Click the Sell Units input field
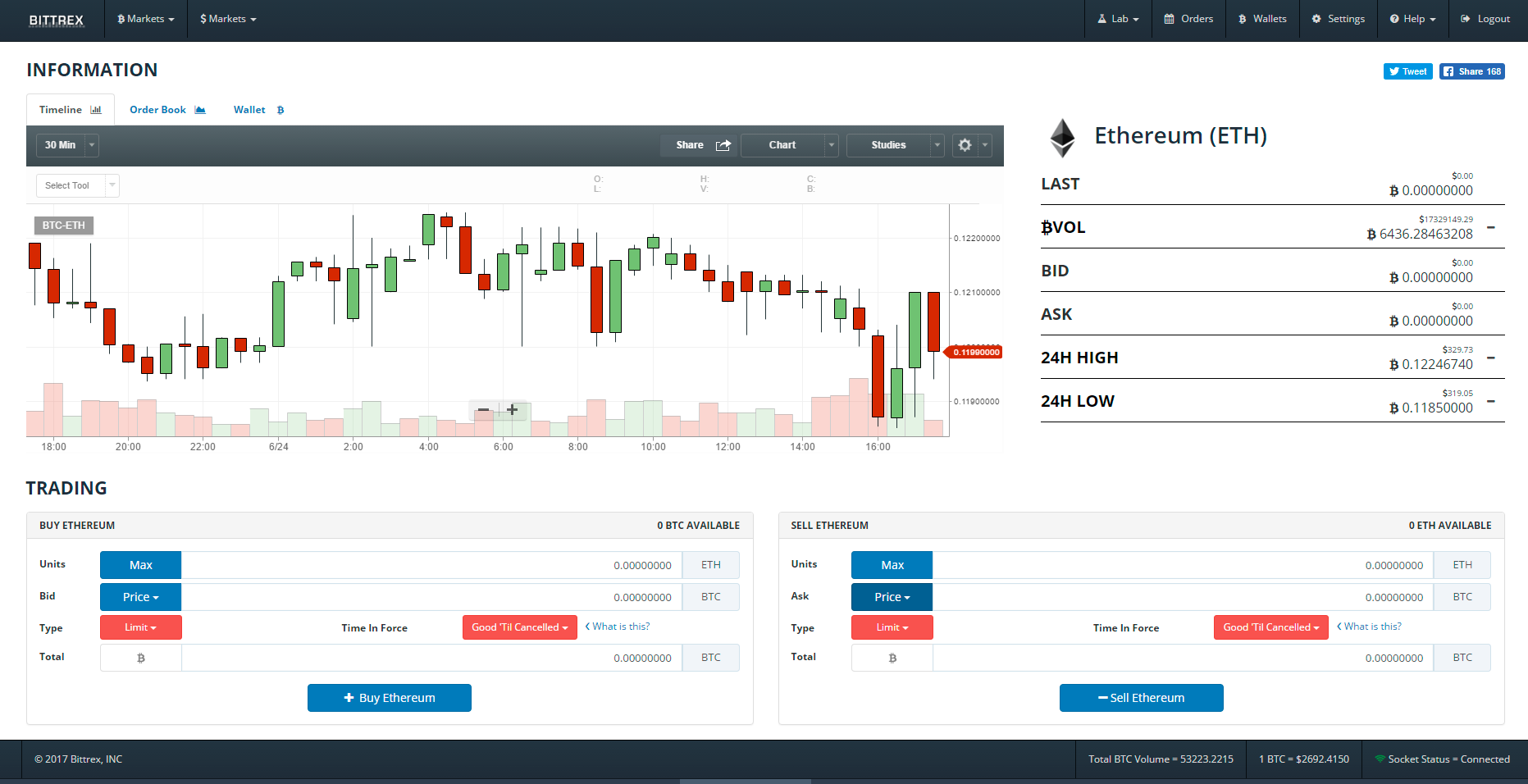 1184,565
